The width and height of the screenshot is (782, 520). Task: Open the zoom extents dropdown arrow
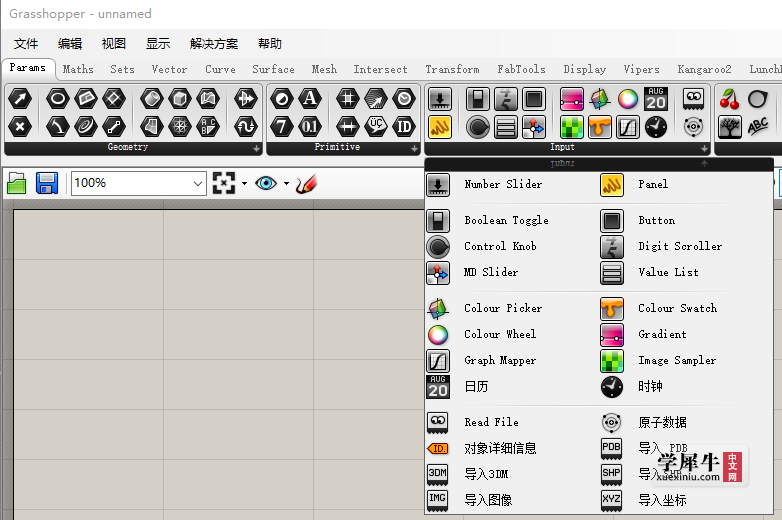[244, 183]
